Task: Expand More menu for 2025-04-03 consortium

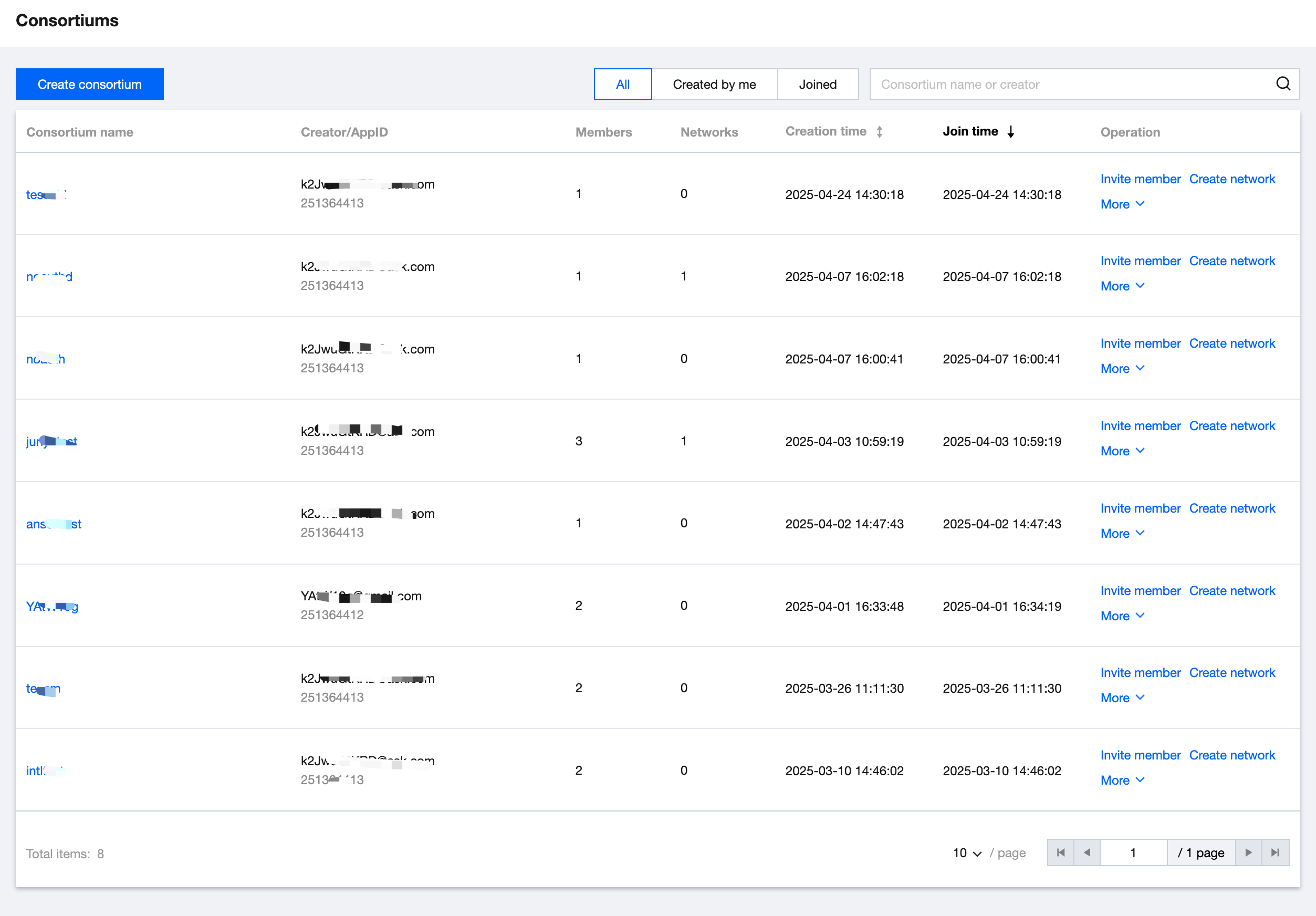Action: pos(1122,451)
